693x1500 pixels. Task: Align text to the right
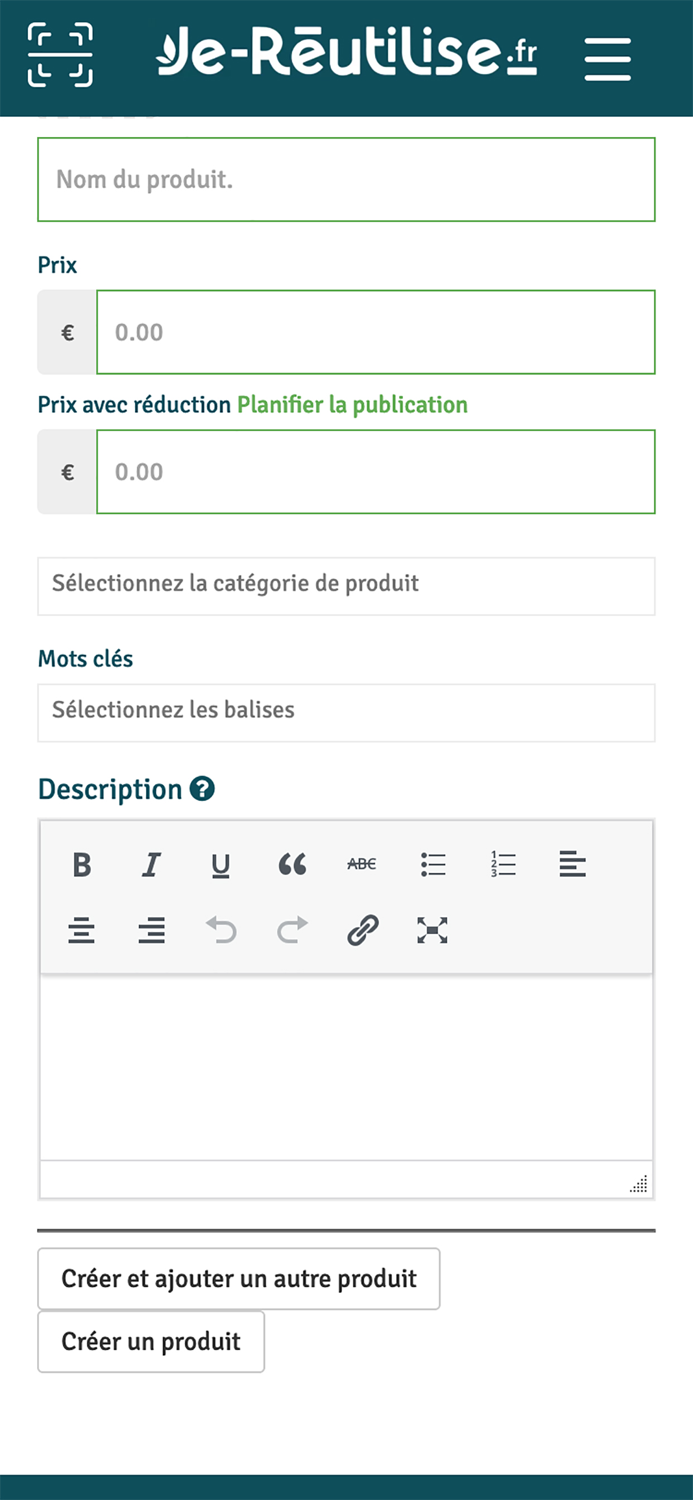(x=151, y=930)
